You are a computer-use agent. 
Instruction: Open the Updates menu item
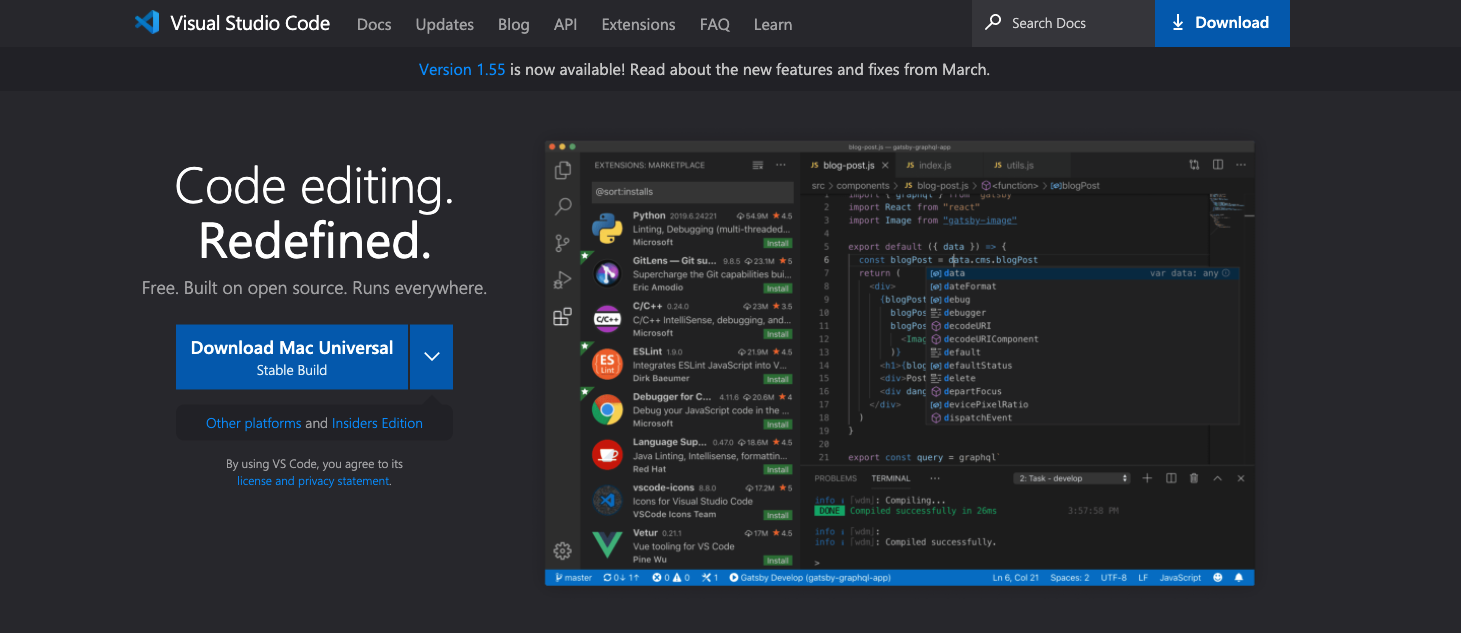click(445, 24)
